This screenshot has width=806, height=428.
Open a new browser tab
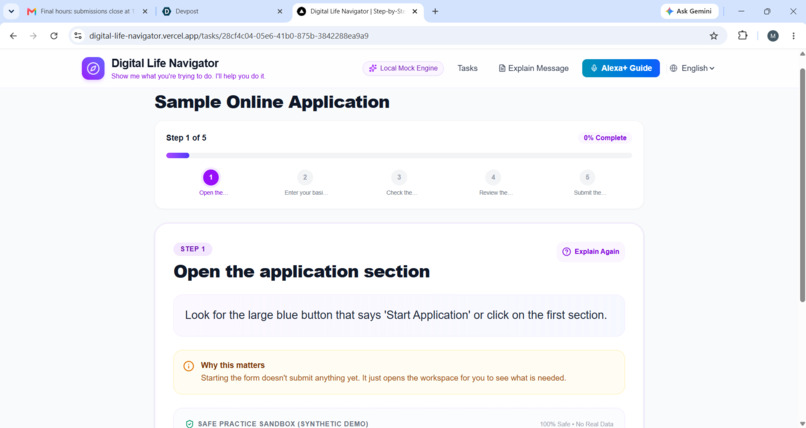pyautogui.click(x=435, y=11)
